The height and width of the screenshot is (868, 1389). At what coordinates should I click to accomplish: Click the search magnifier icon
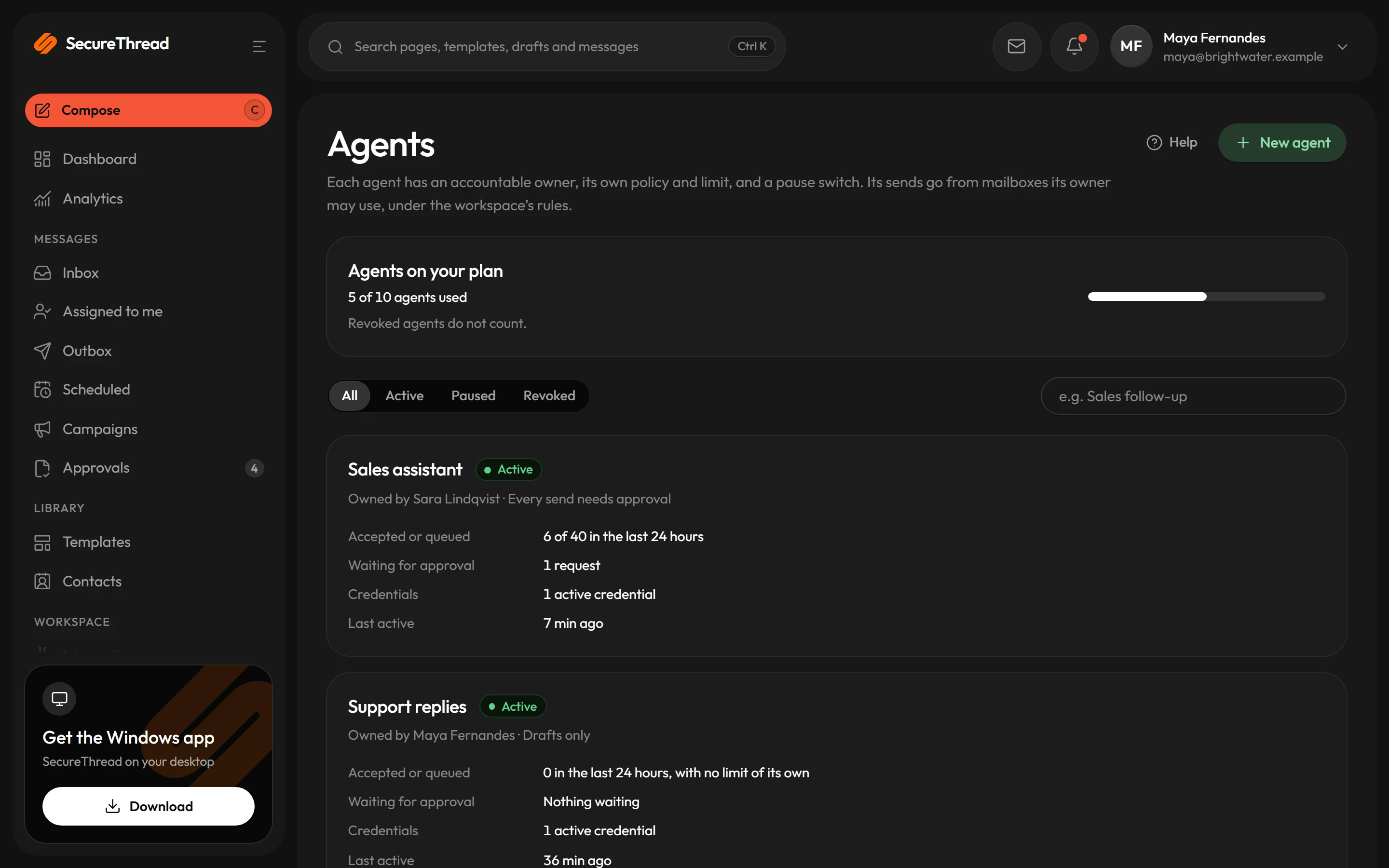click(x=335, y=47)
